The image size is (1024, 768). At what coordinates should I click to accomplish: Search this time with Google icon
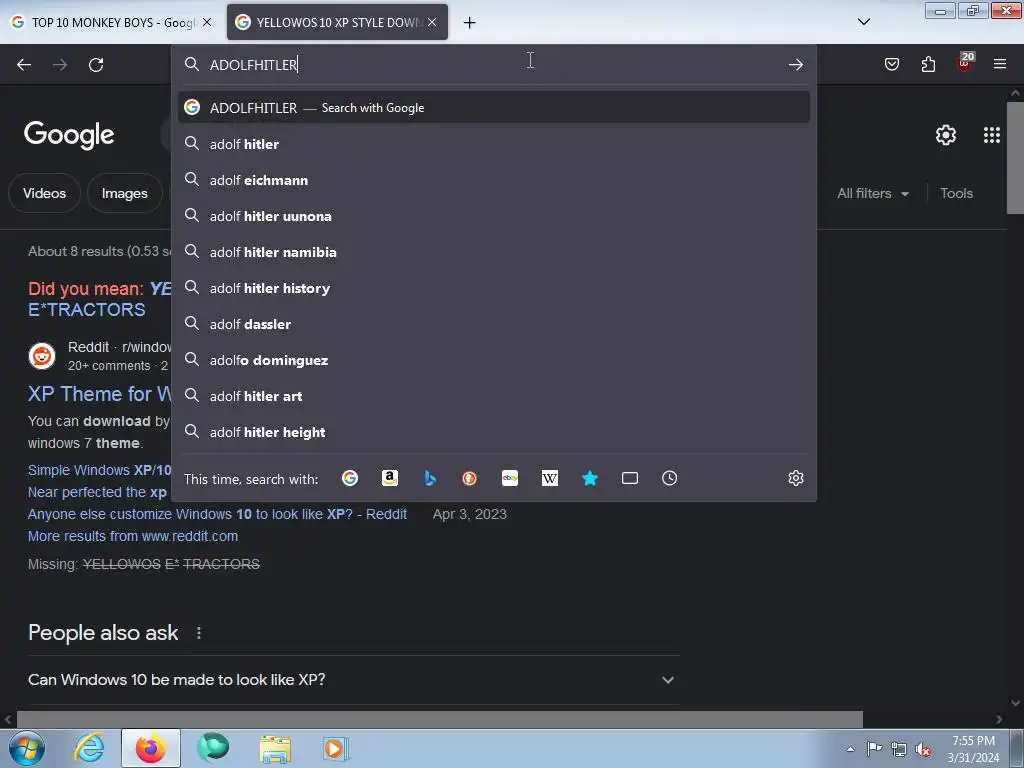point(350,478)
